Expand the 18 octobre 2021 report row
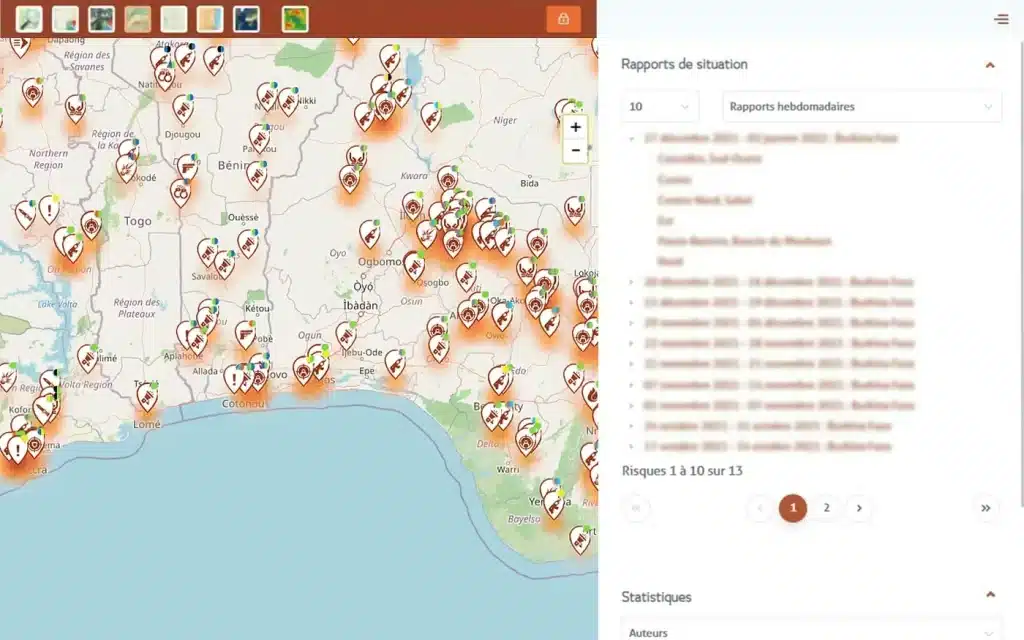 (x=767, y=447)
